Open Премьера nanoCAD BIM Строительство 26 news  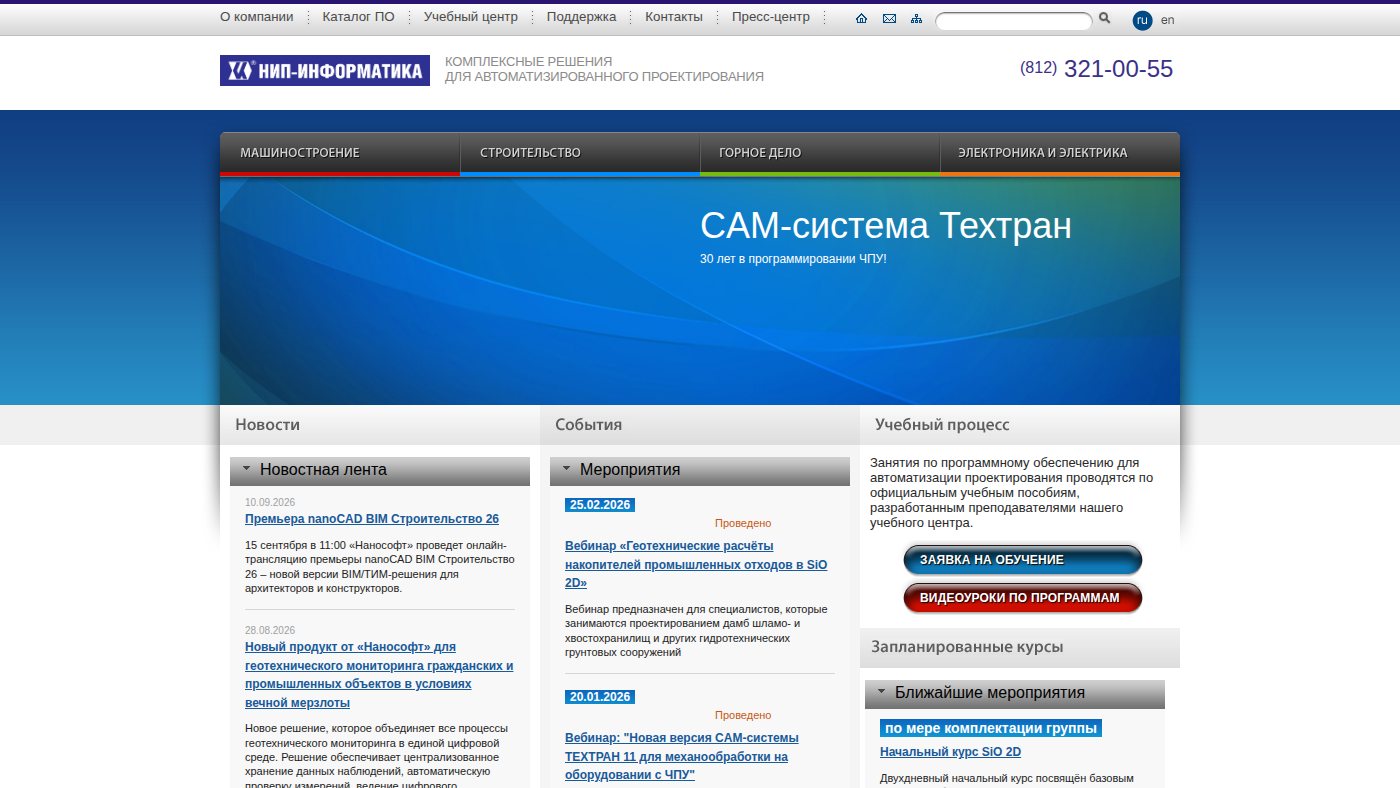(x=372, y=519)
